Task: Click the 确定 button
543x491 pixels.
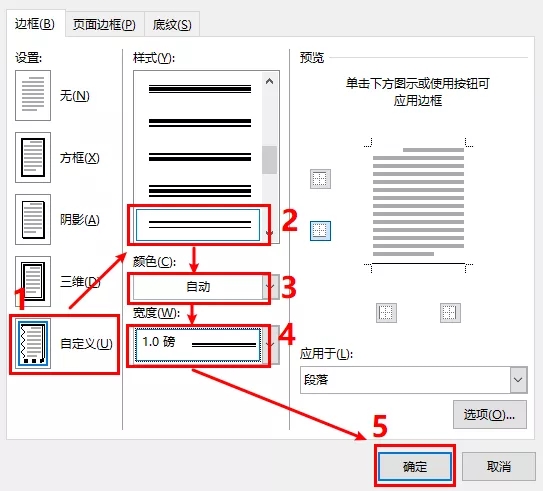Action: [x=415, y=466]
